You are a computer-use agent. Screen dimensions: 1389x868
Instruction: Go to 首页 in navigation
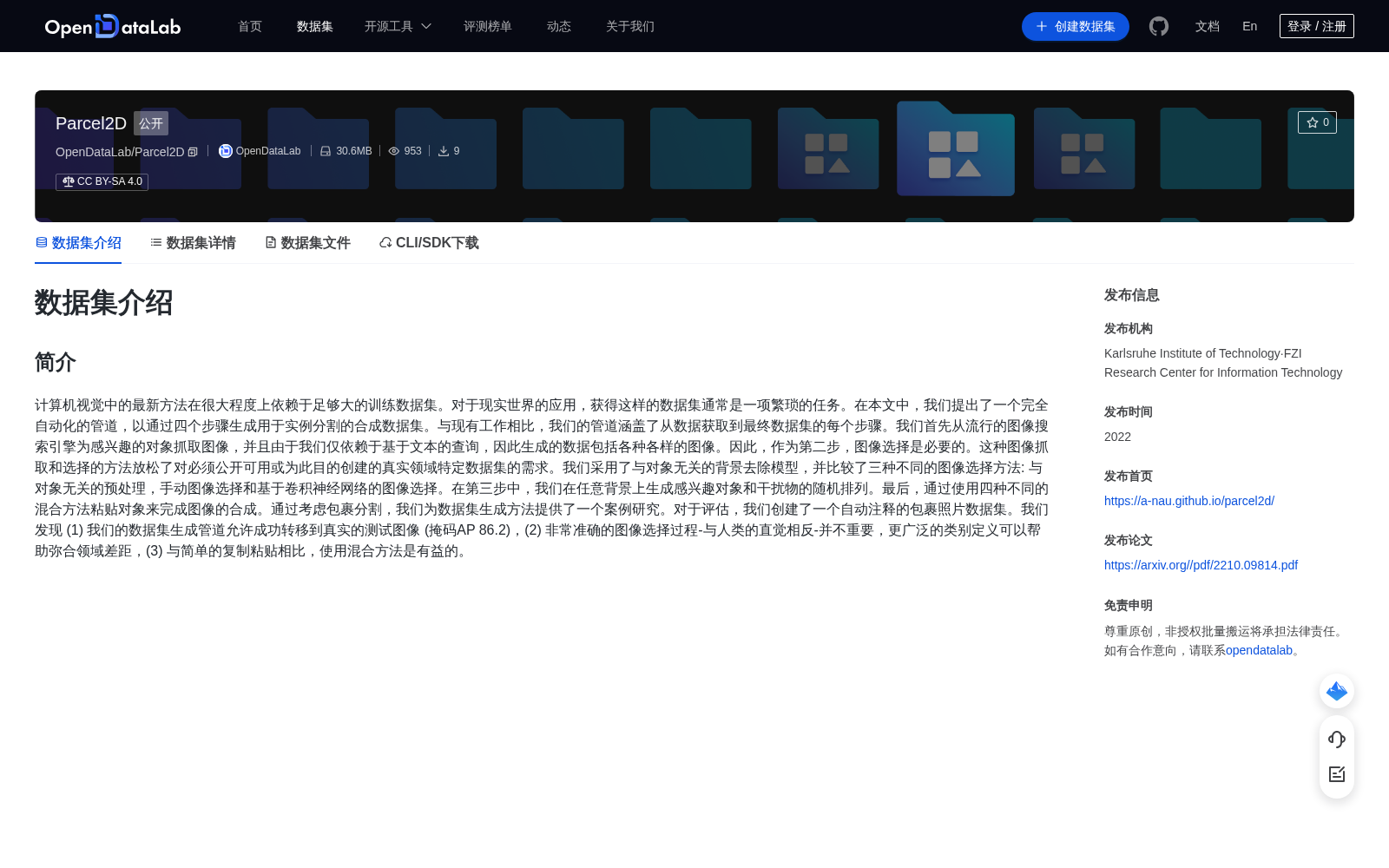click(x=250, y=26)
